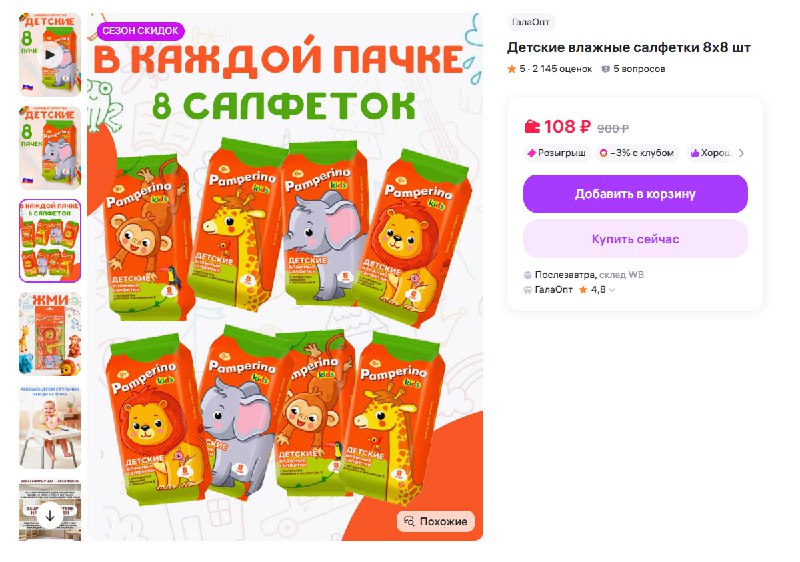Screen dimensions: 800x562
Task: Click the seller store icon by ГалаОпт
Action: pyautogui.click(x=528, y=290)
